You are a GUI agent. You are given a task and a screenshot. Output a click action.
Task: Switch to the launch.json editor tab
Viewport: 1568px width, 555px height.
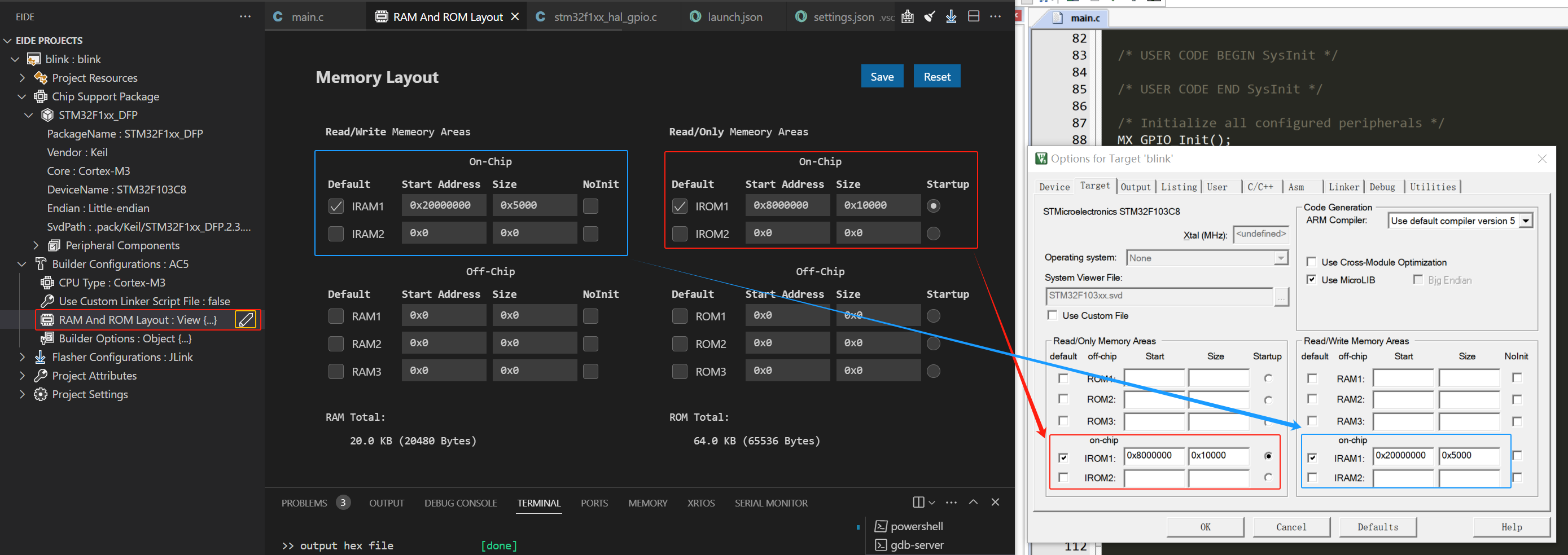click(x=726, y=17)
